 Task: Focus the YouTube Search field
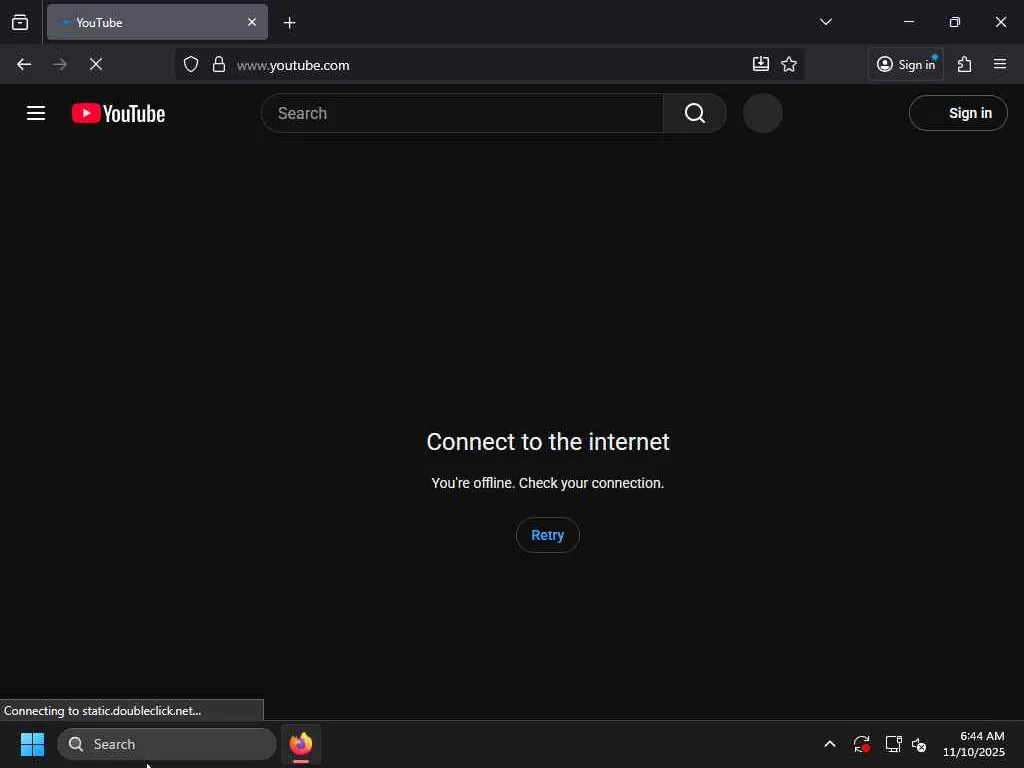click(462, 113)
